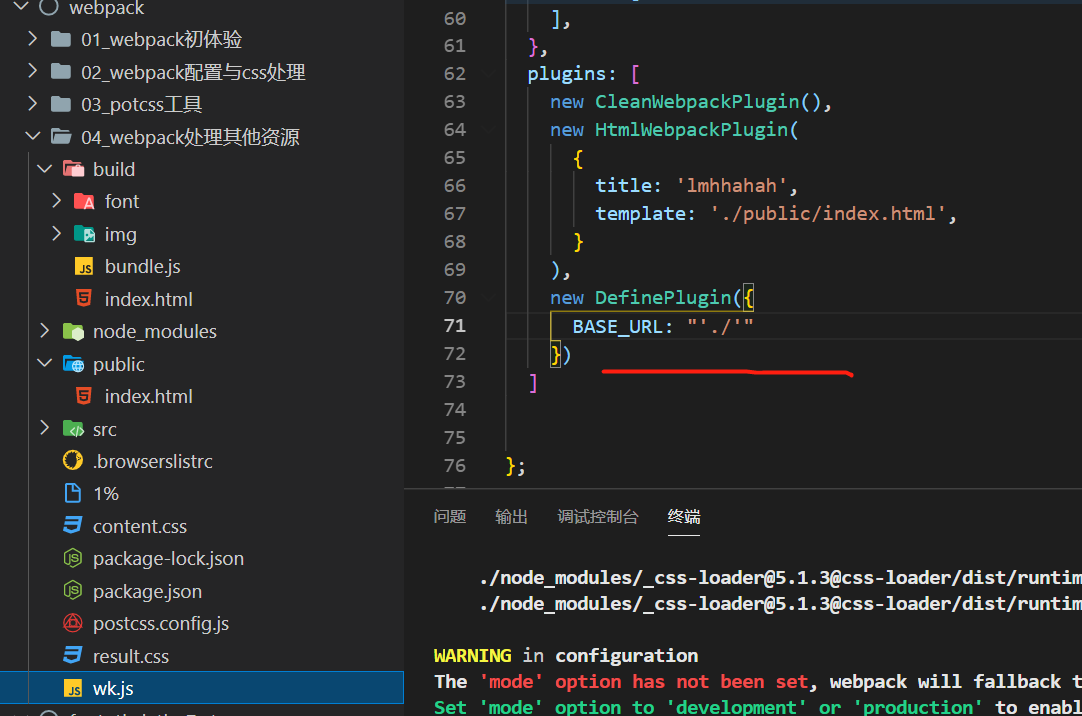Click the result.css CSS icon
Viewport: 1082px width, 716px height.
(72, 655)
